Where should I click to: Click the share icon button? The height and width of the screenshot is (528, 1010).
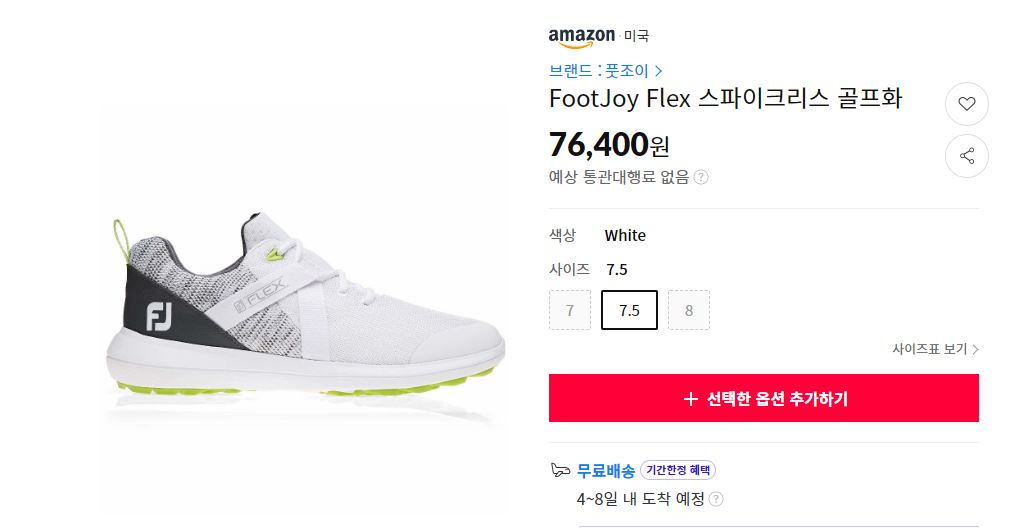coord(967,156)
